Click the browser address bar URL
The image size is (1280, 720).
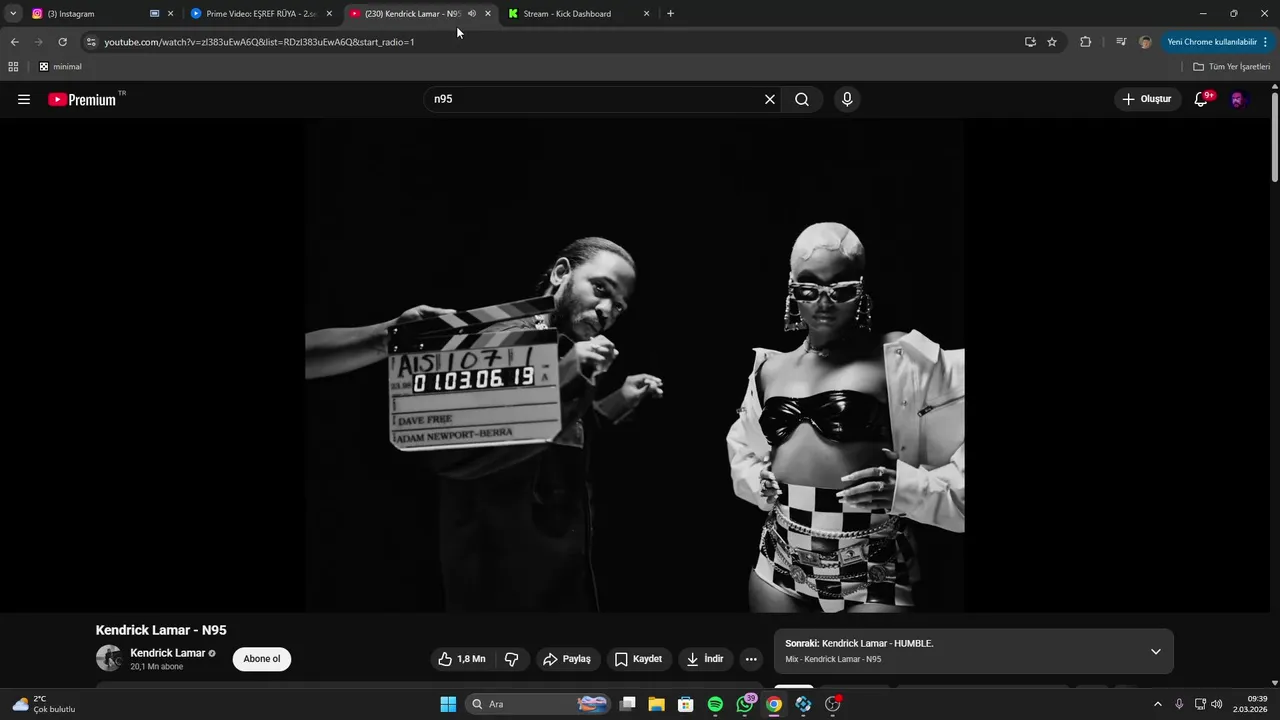pyautogui.click(x=259, y=42)
